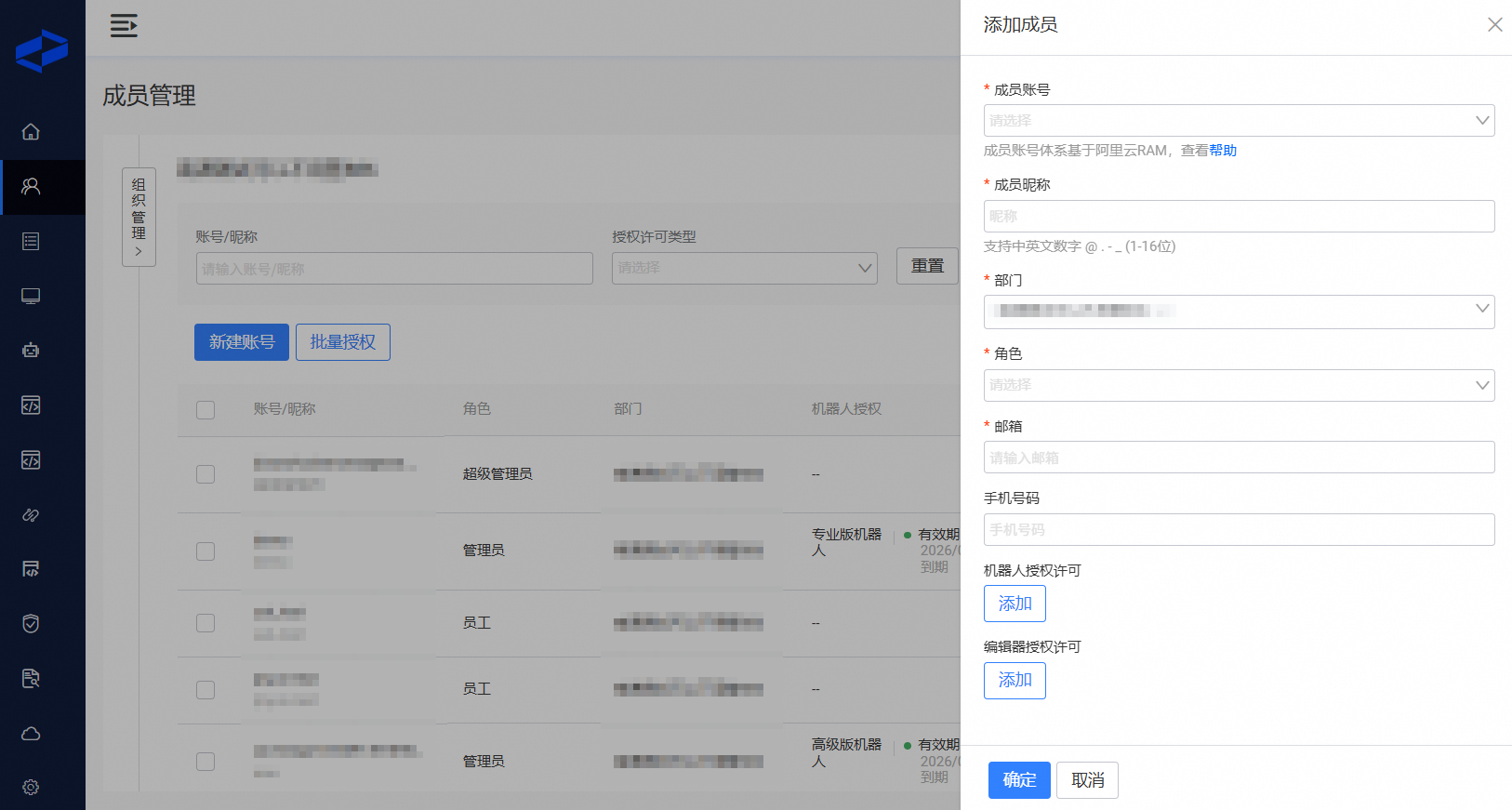Confirm with the 确定 button
The image size is (1512, 810).
(x=1019, y=780)
